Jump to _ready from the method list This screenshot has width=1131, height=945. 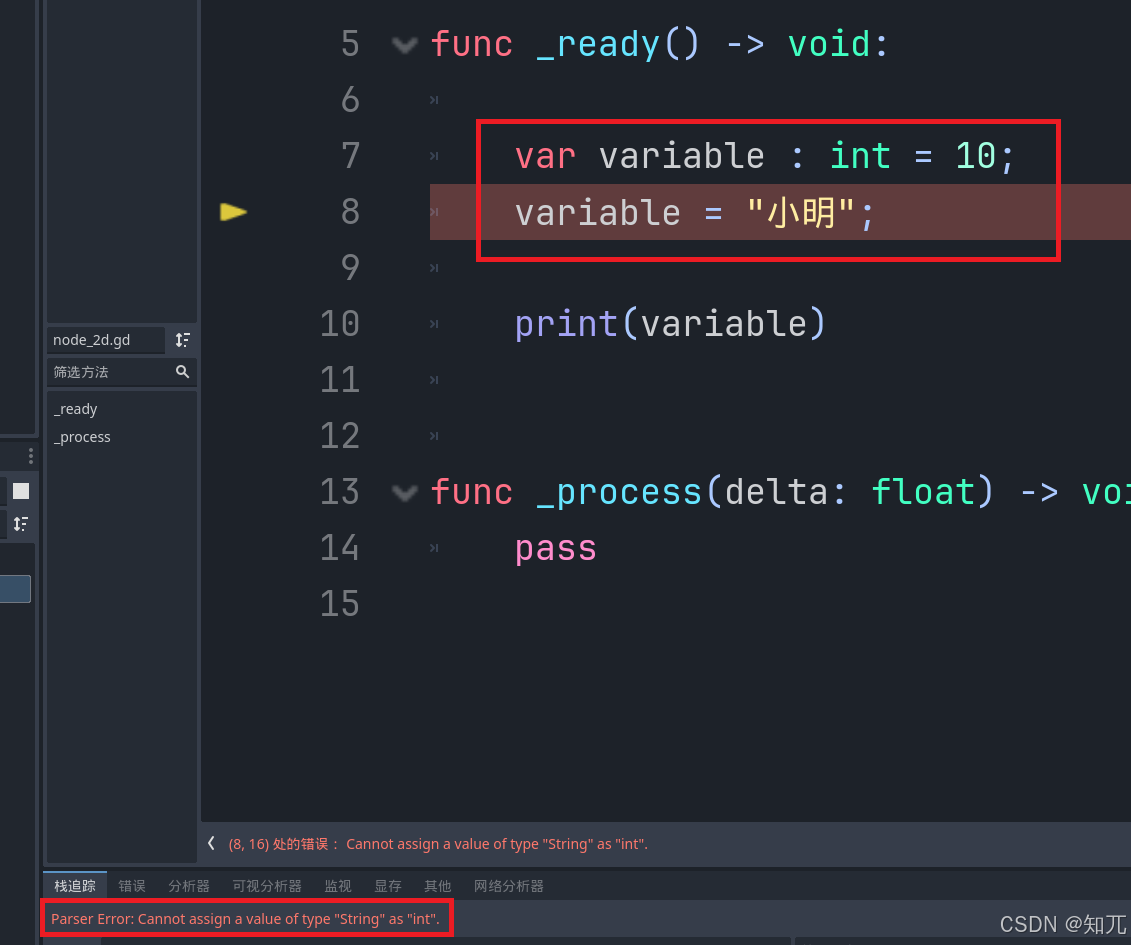click(x=75, y=408)
